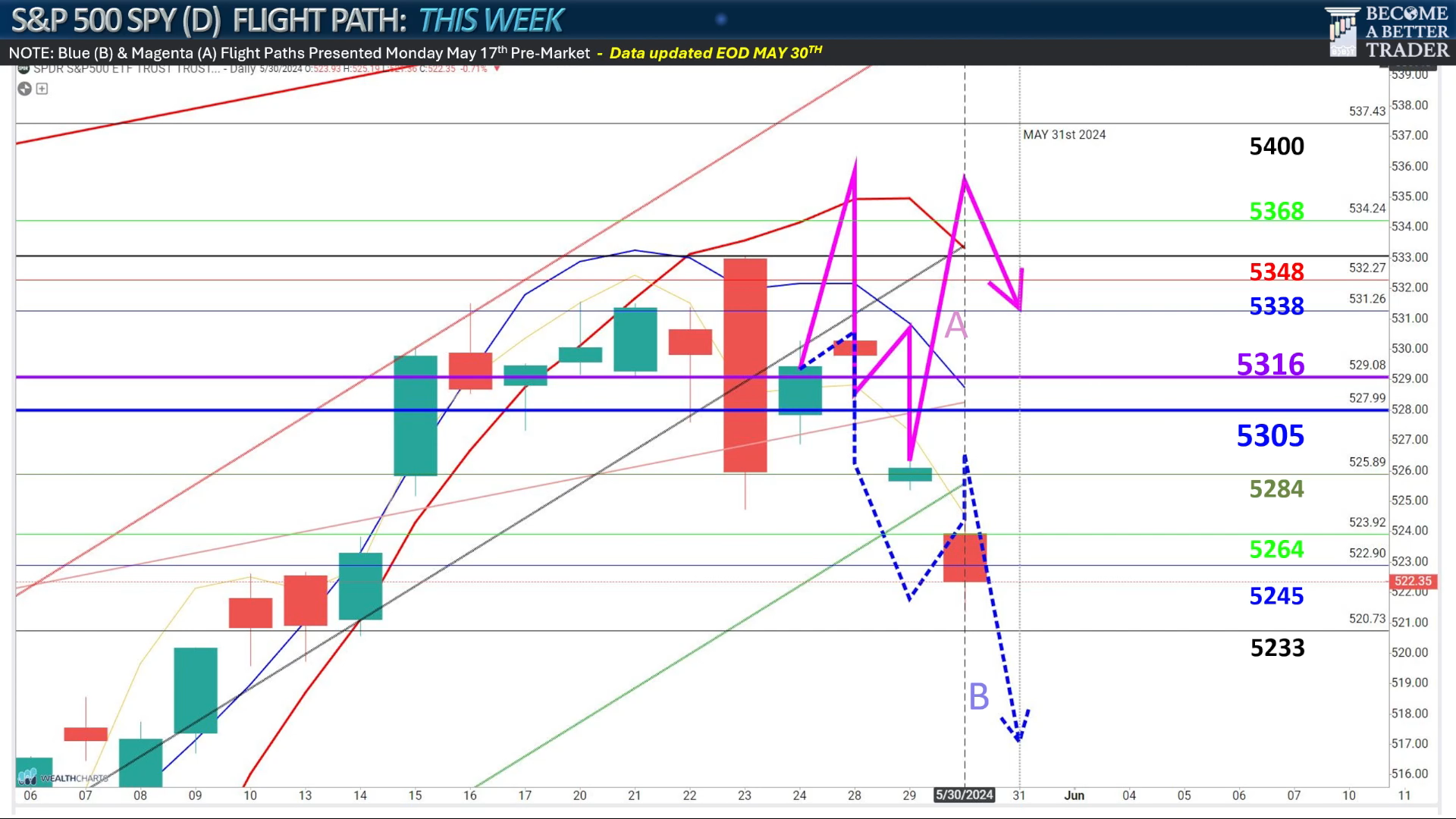Viewport: 1456px width, 819px height.
Task: Click the current price tag 522.35
Action: click(1413, 582)
